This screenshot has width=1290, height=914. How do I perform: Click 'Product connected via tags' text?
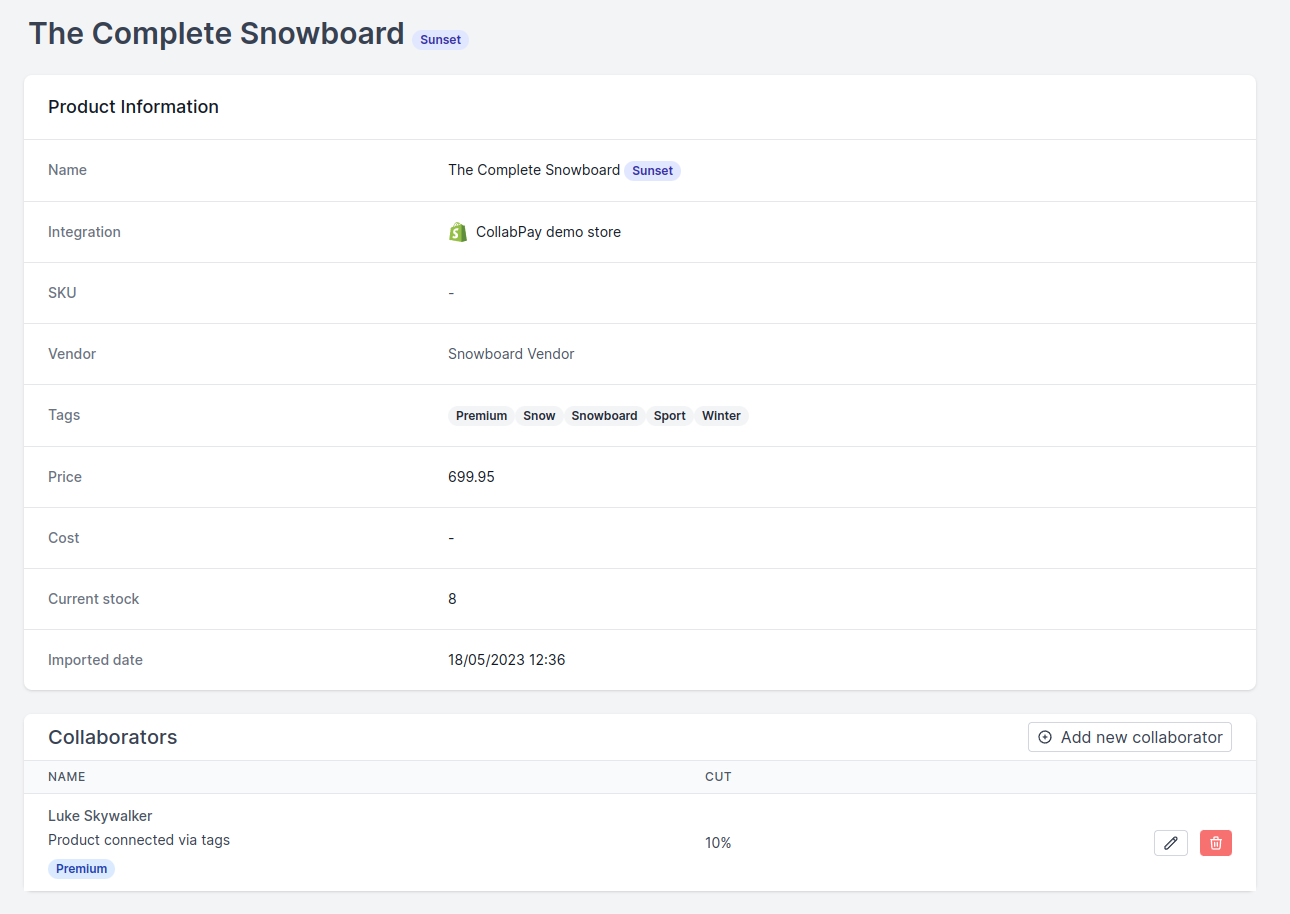click(139, 840)
